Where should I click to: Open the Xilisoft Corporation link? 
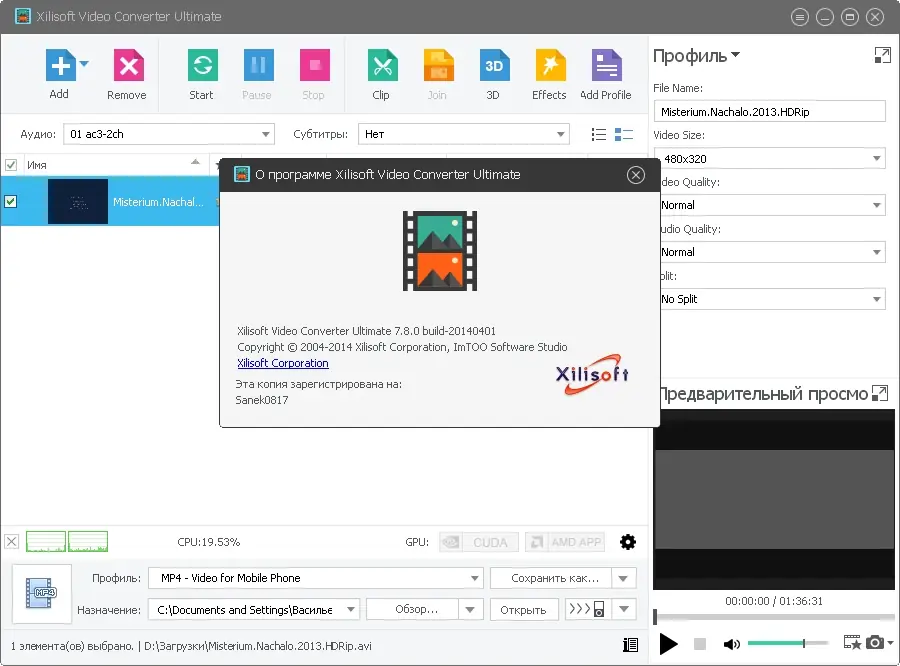point(283,363)
